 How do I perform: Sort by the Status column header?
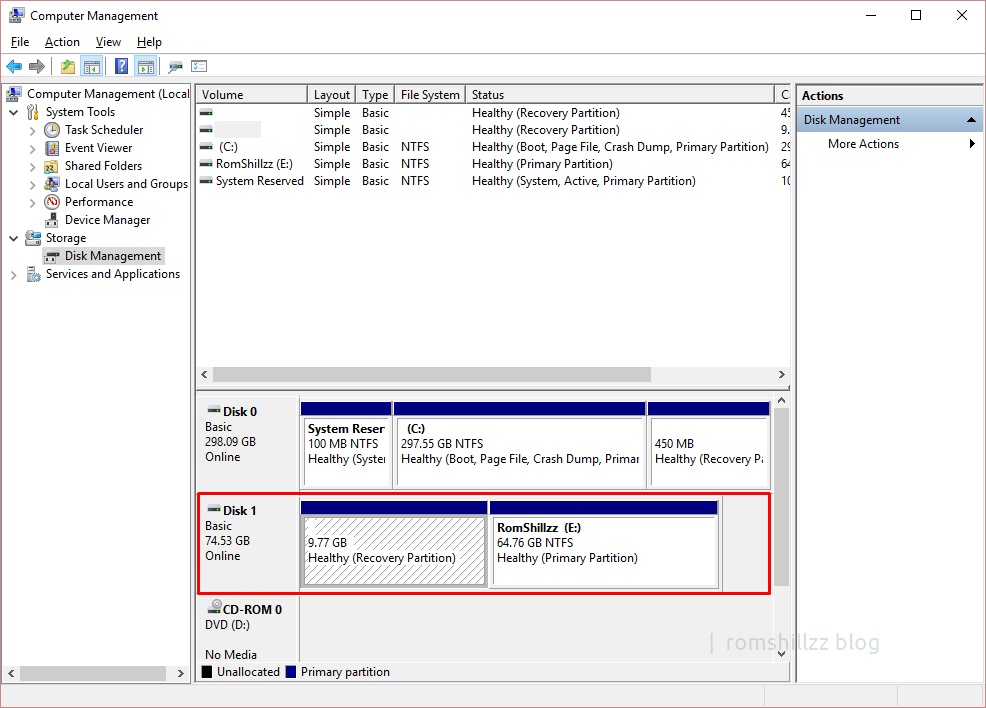[x=619, y=94]
